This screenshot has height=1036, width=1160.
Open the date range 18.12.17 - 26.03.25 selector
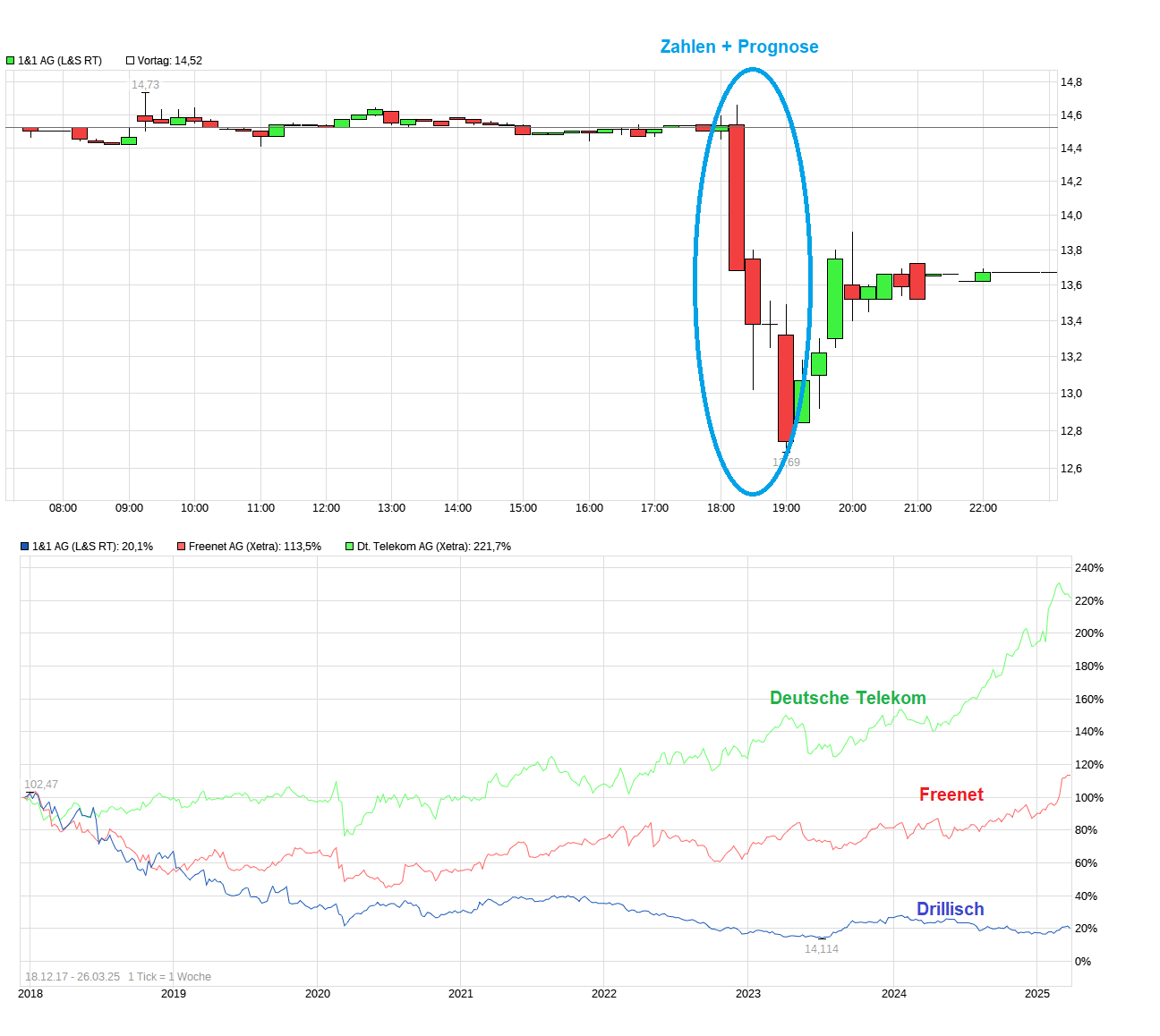click(70, 976)
